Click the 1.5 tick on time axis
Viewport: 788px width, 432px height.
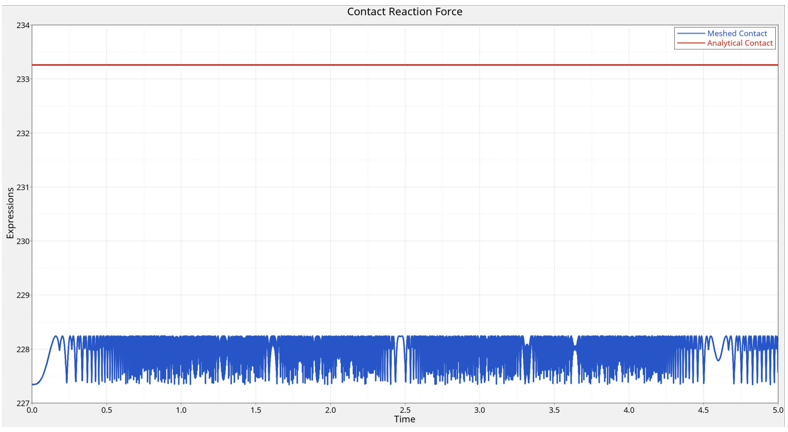point(256,410)
